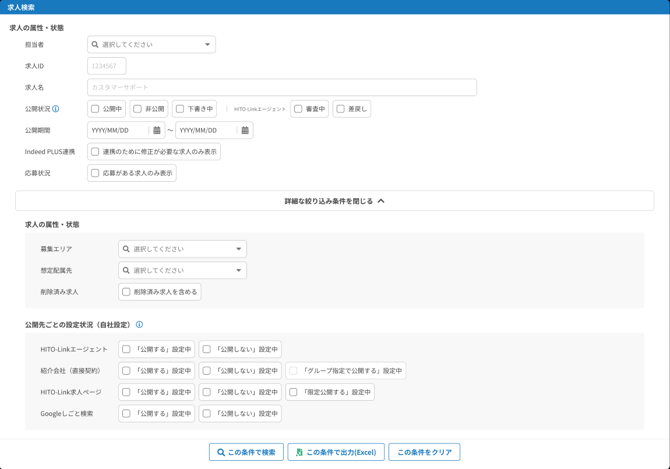Click この条件で出力(Excel) button
670x469 pixels.
336,452
